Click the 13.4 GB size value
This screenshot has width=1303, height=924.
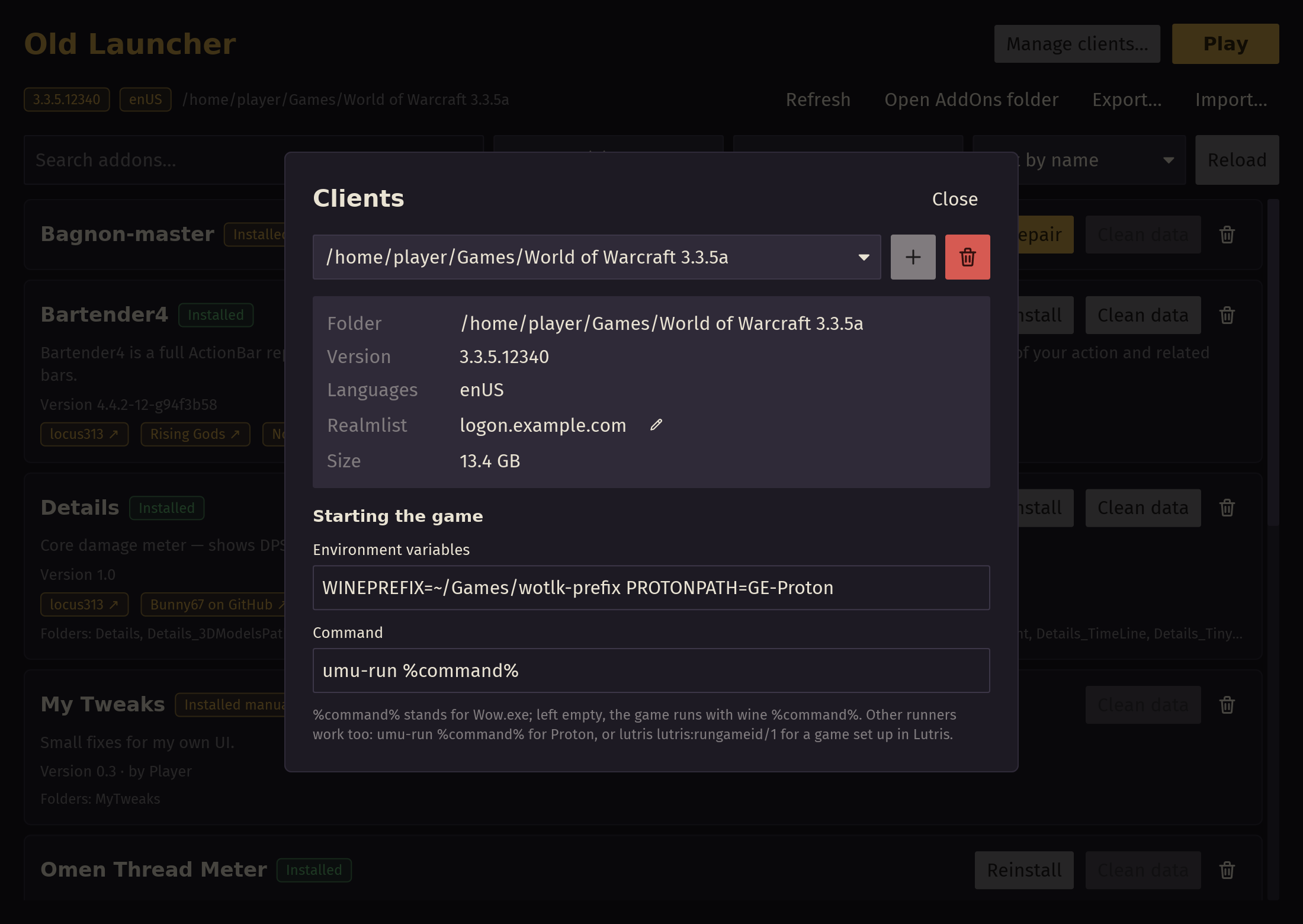click(x=490, y=461)
